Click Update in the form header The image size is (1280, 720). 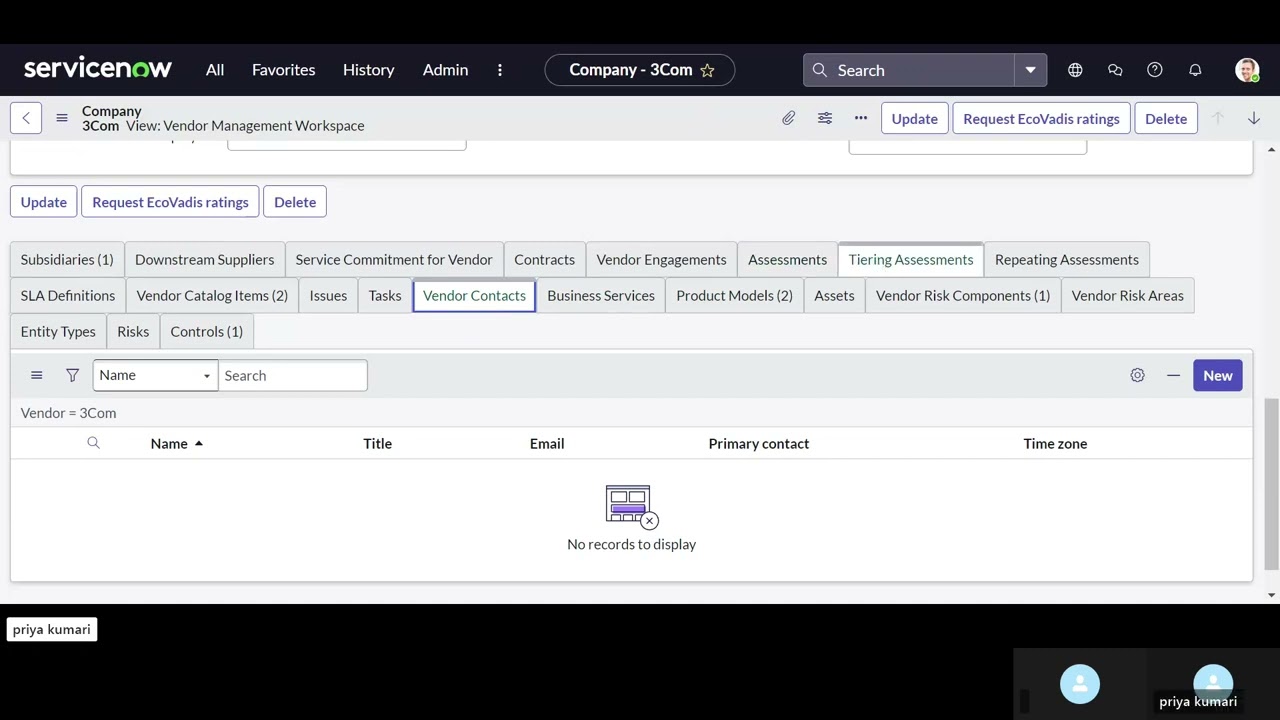click(915, 118)
